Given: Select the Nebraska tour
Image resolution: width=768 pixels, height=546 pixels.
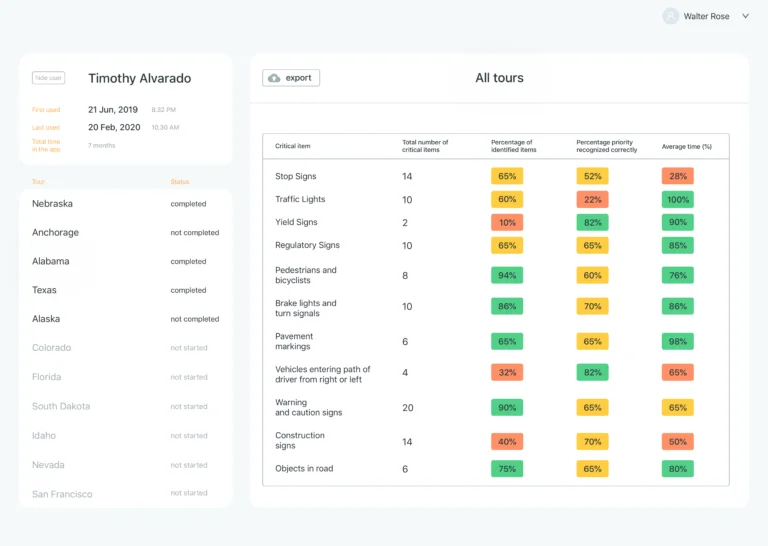Looking at the screenshot, I should [x=52, y=204].
